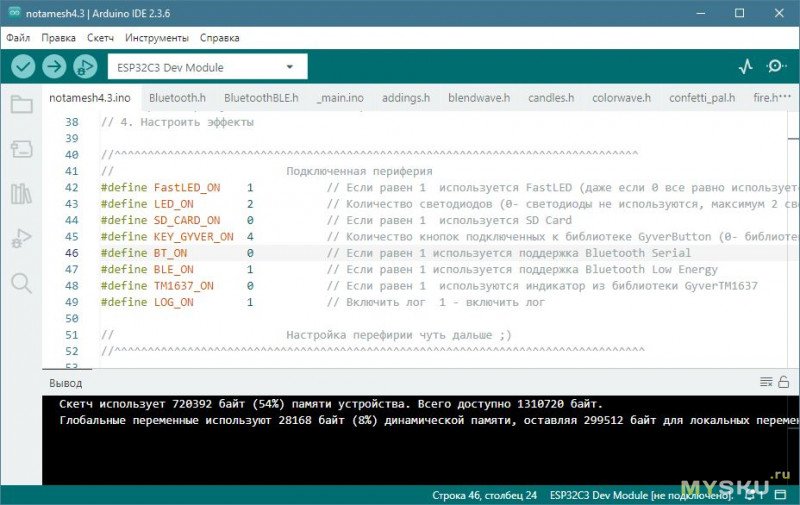Open the sidebar Search panel
The height and width of the screenshot is (505, 800).
tap(21, 283)
